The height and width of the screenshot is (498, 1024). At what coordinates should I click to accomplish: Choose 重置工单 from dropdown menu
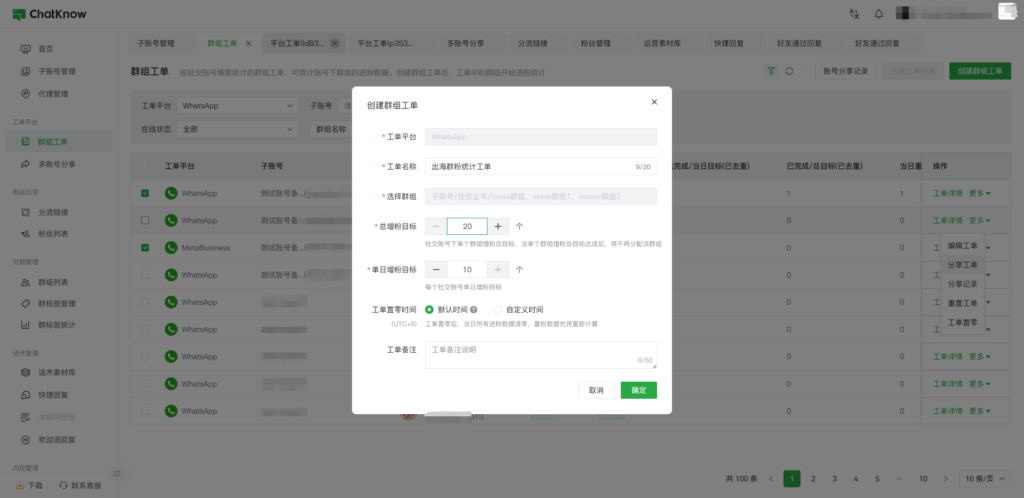963,303
